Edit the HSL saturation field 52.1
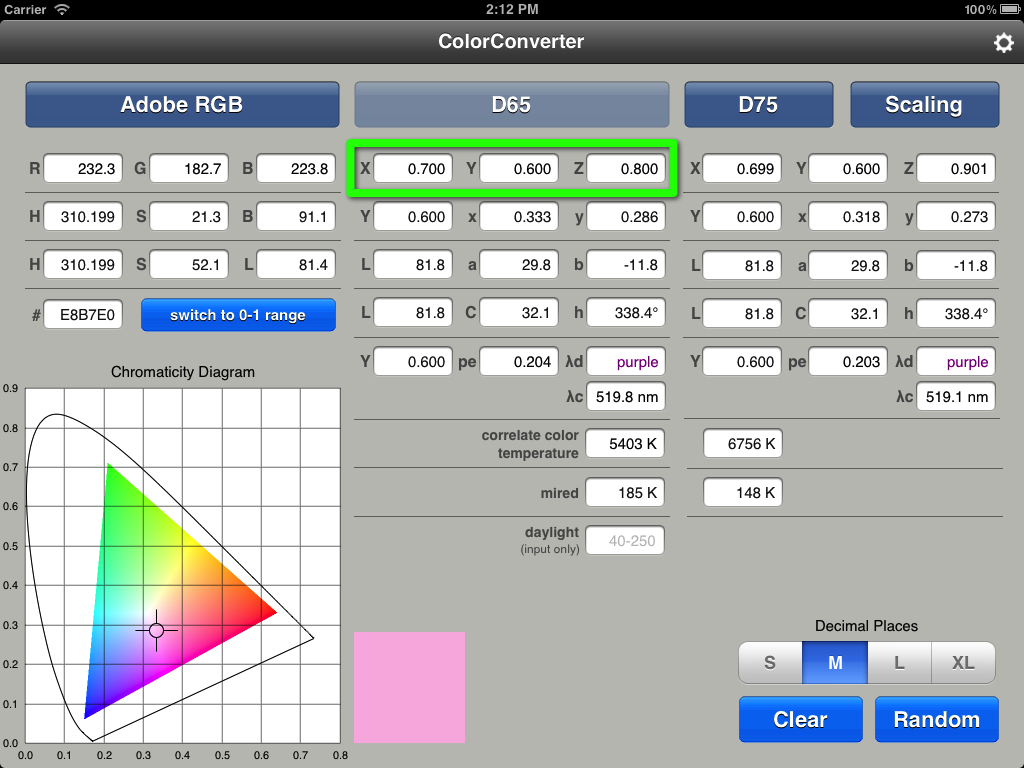The image size is (1024, 768). [189, 264]
